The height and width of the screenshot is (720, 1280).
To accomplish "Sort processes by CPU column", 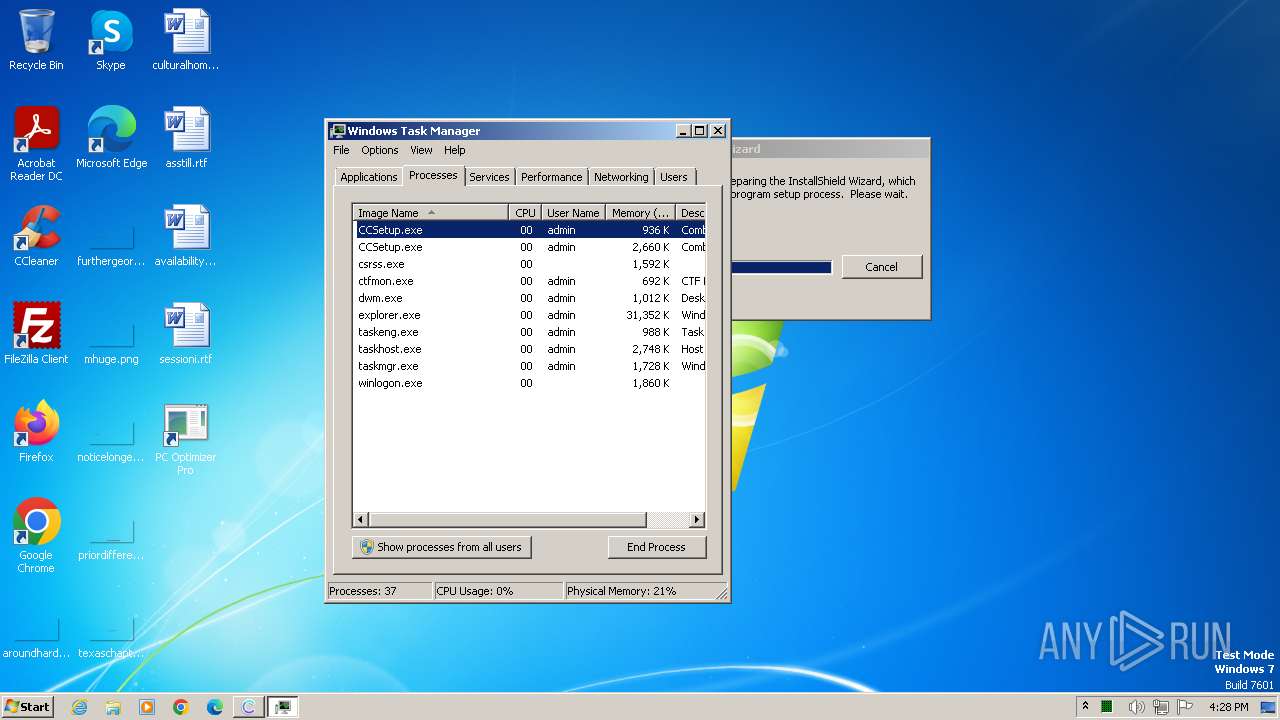I will (x=525, y=213).
